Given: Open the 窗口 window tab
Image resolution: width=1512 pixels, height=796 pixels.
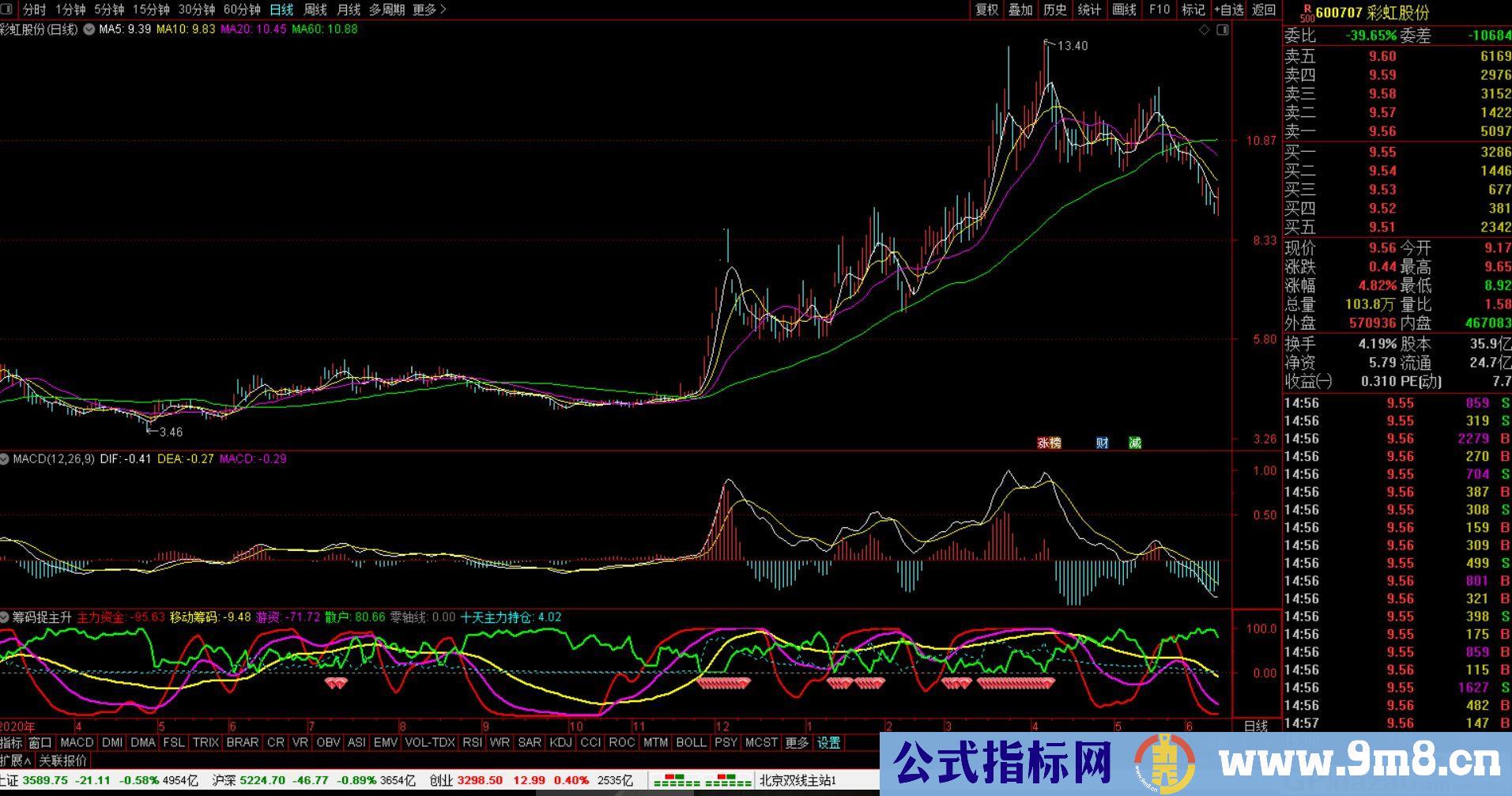Looking at the screenshot, I should click(x=40, y=743).
